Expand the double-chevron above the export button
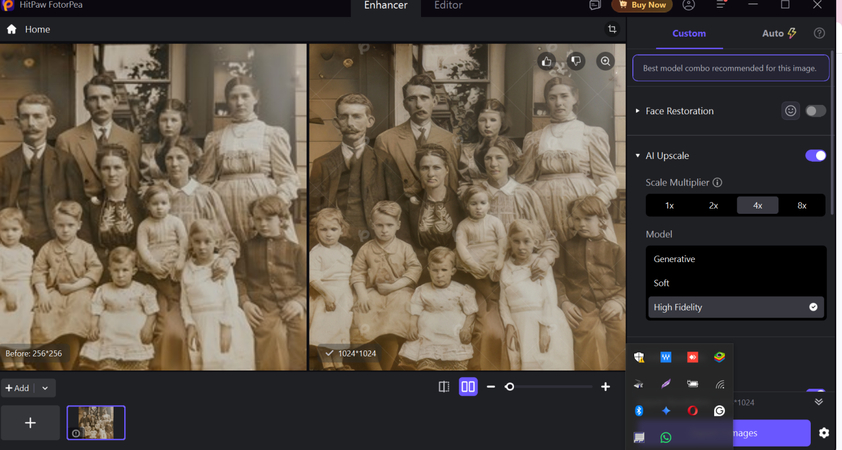 (818, 402)
